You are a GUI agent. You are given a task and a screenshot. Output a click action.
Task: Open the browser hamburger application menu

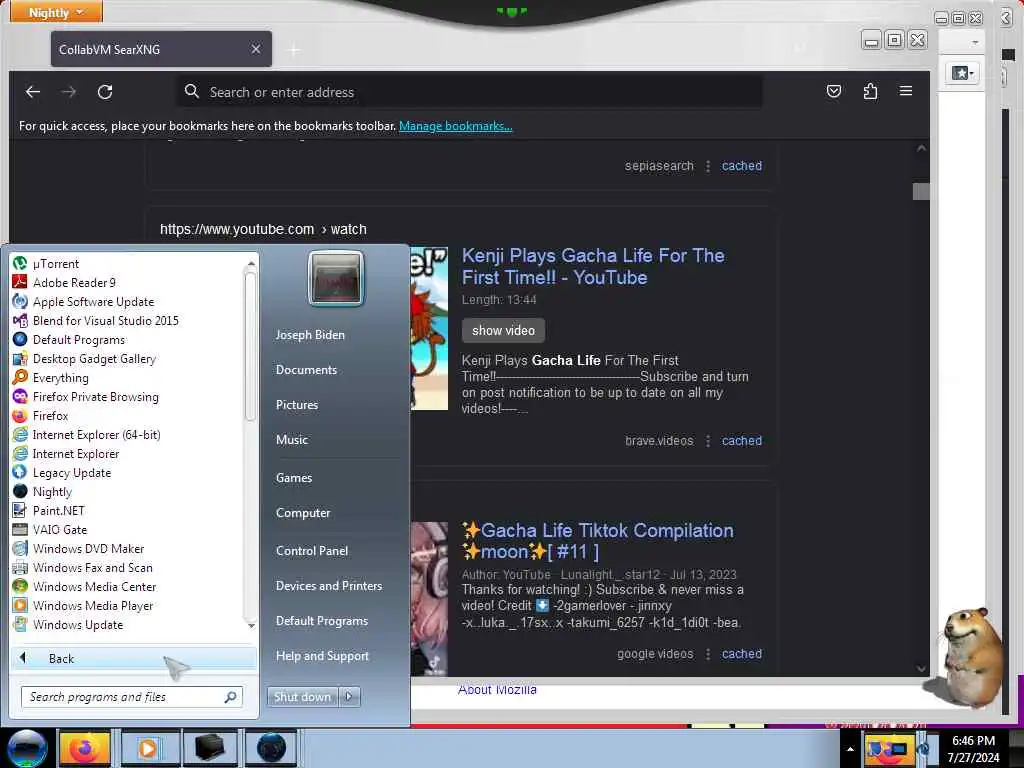[906, 91]
